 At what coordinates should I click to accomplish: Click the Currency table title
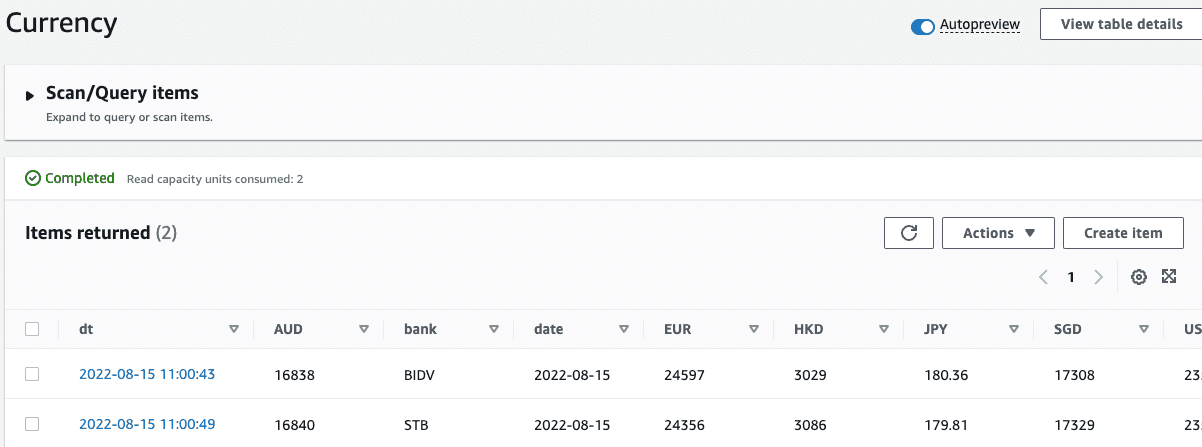62,22
